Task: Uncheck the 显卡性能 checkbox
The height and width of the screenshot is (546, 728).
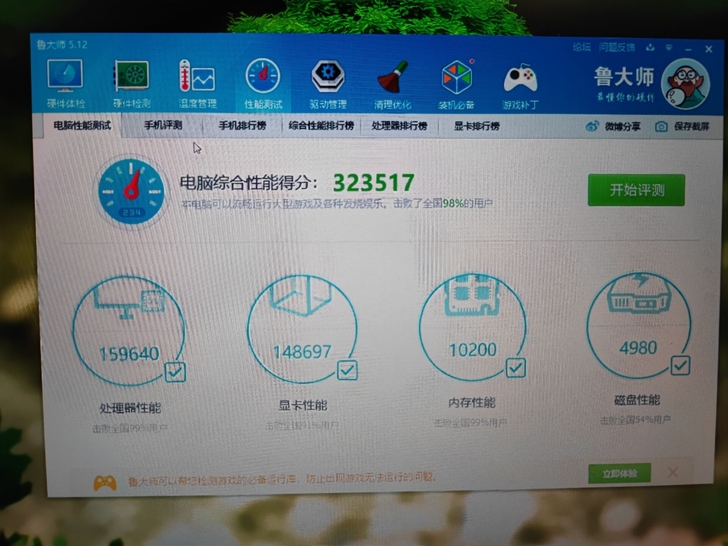Action: [x=347, y=370]
